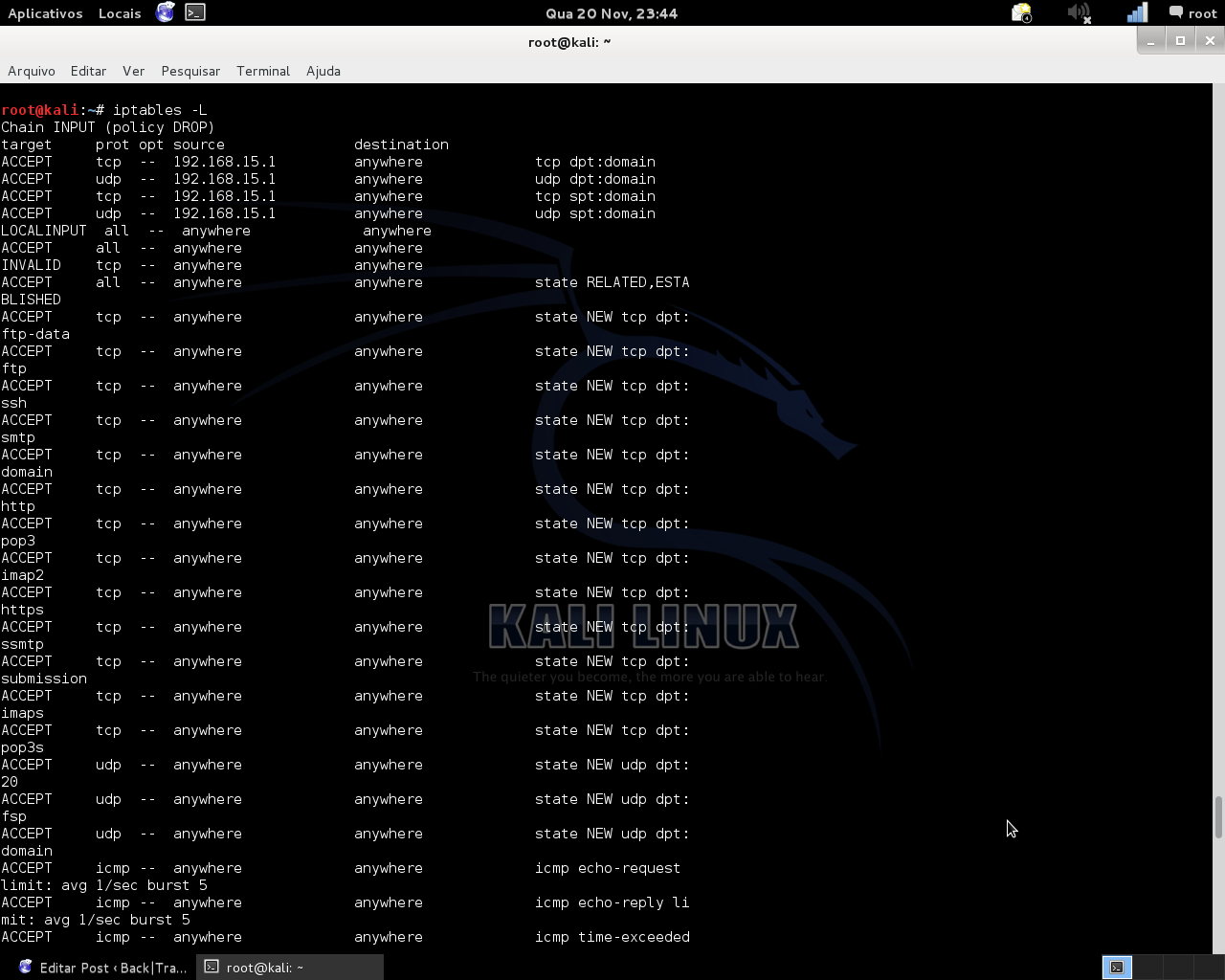Click the 'LOCALINPUT' target text
Viewport: 1225px width, 980px height.
coord(44,231)
